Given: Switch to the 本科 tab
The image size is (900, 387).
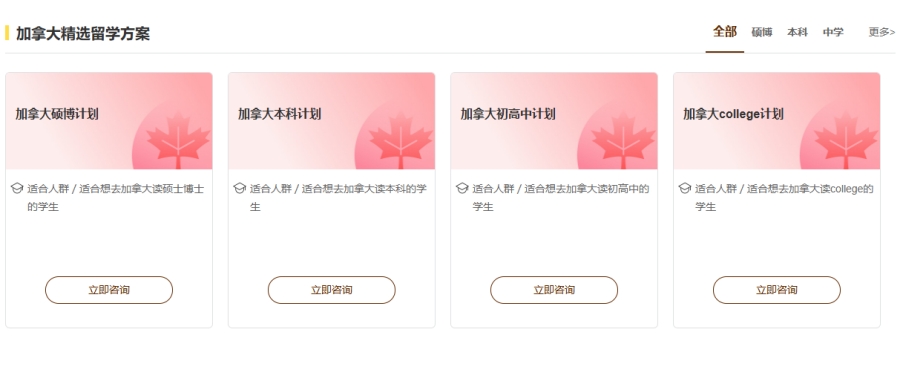Looking at the screenshot, I should 797,33.
